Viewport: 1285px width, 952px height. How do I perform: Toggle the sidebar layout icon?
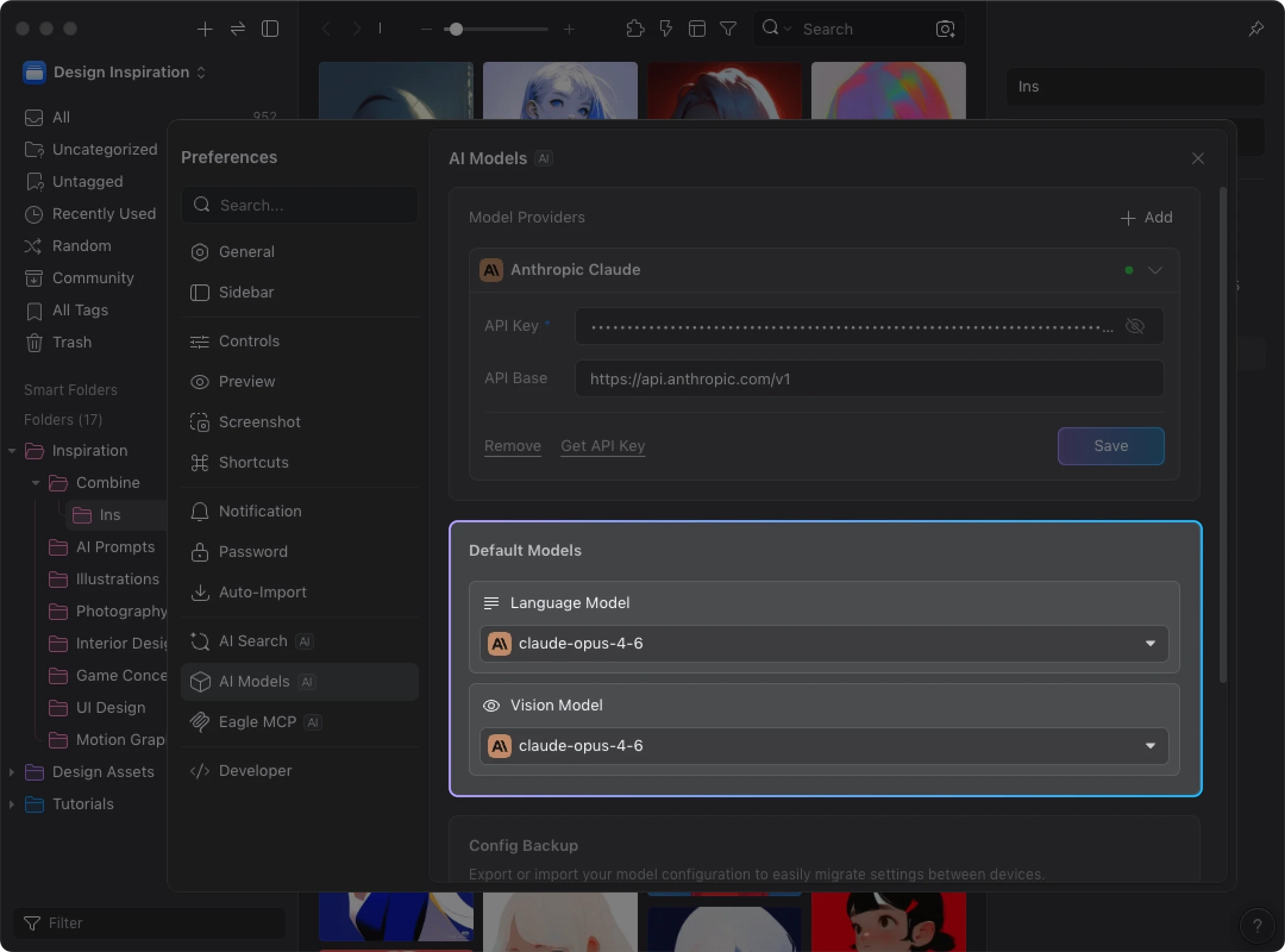270,29
